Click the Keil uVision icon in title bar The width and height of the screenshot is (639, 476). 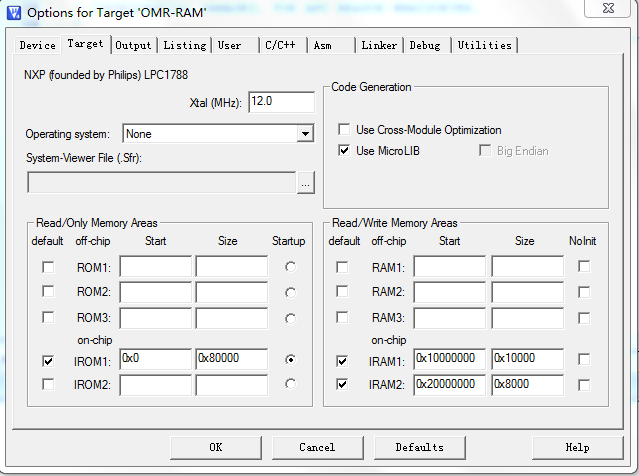(14, 12)
